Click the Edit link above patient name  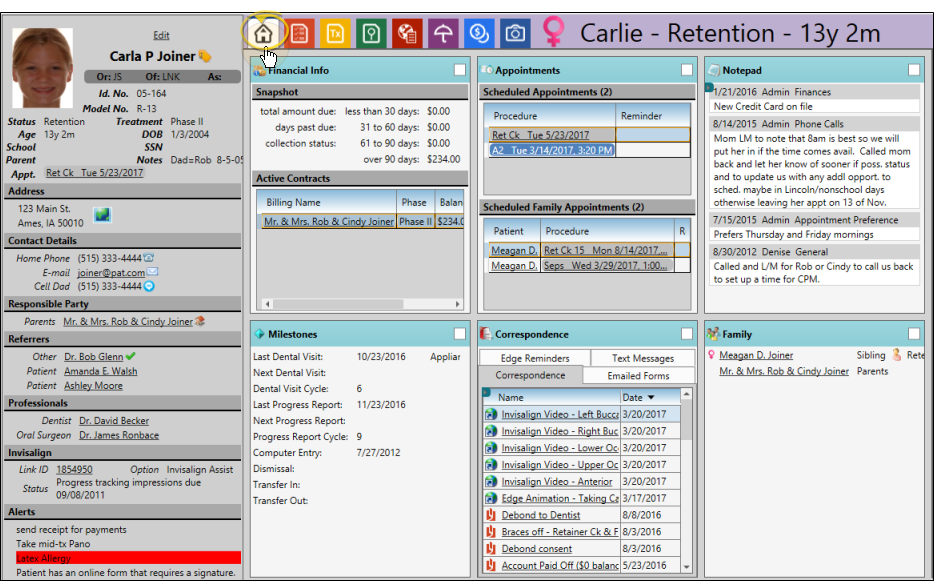coord(161,35)
